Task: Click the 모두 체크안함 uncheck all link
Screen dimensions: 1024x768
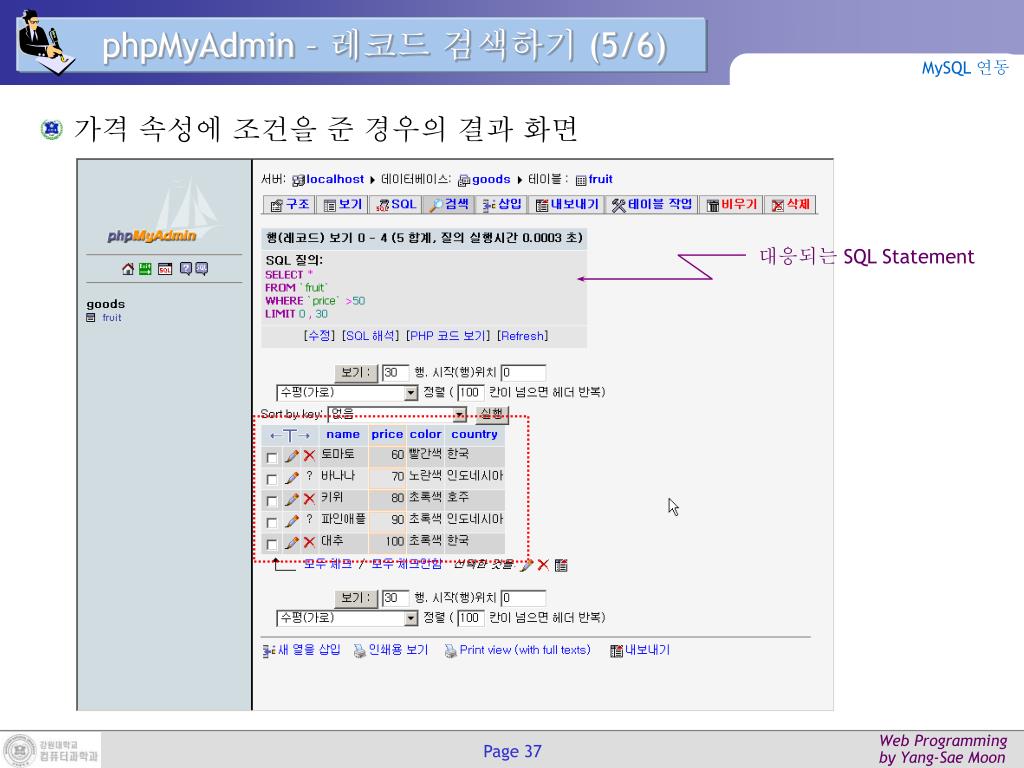Action: [406, 564]
